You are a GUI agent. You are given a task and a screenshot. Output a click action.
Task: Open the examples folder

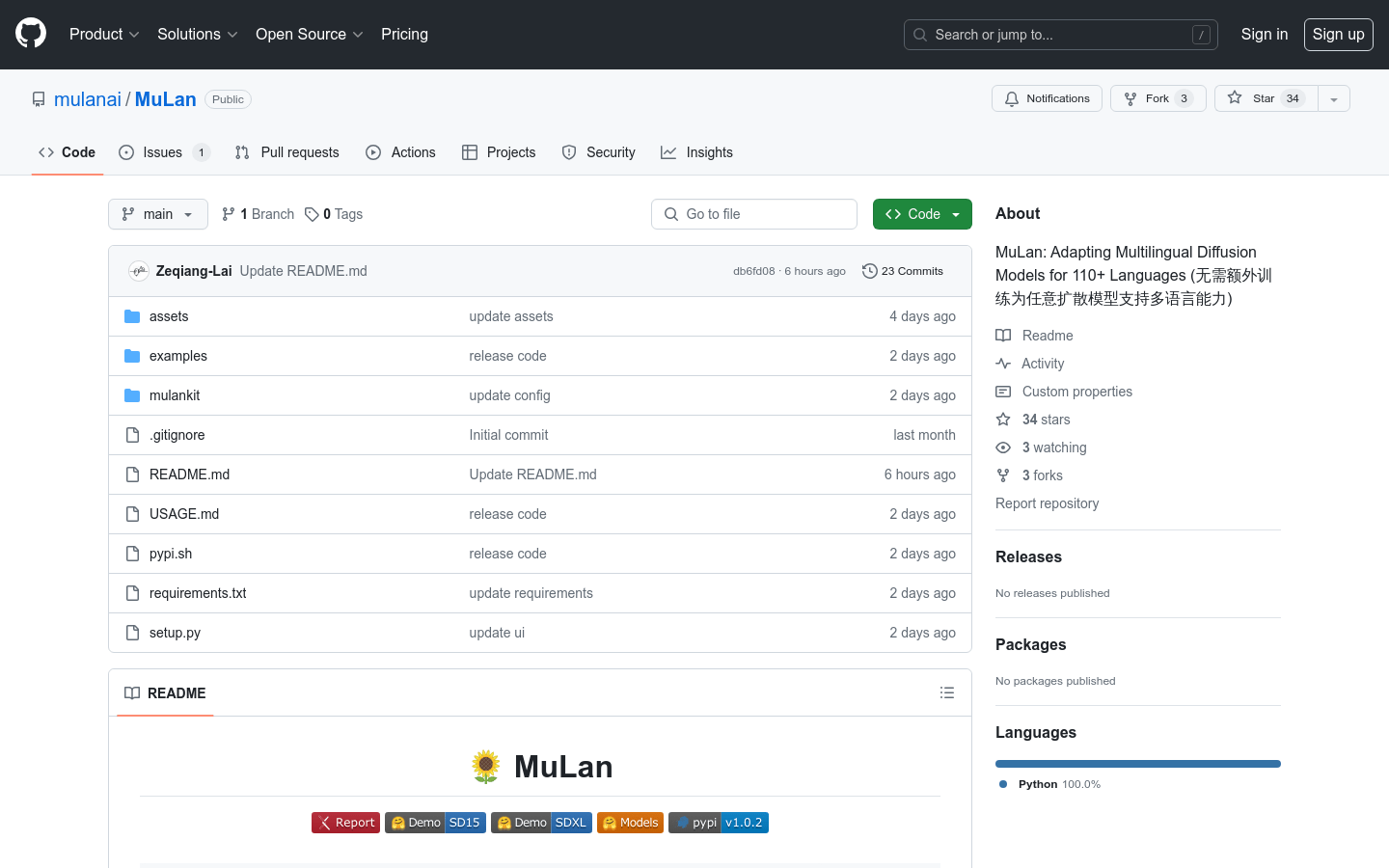coord(178,356)
